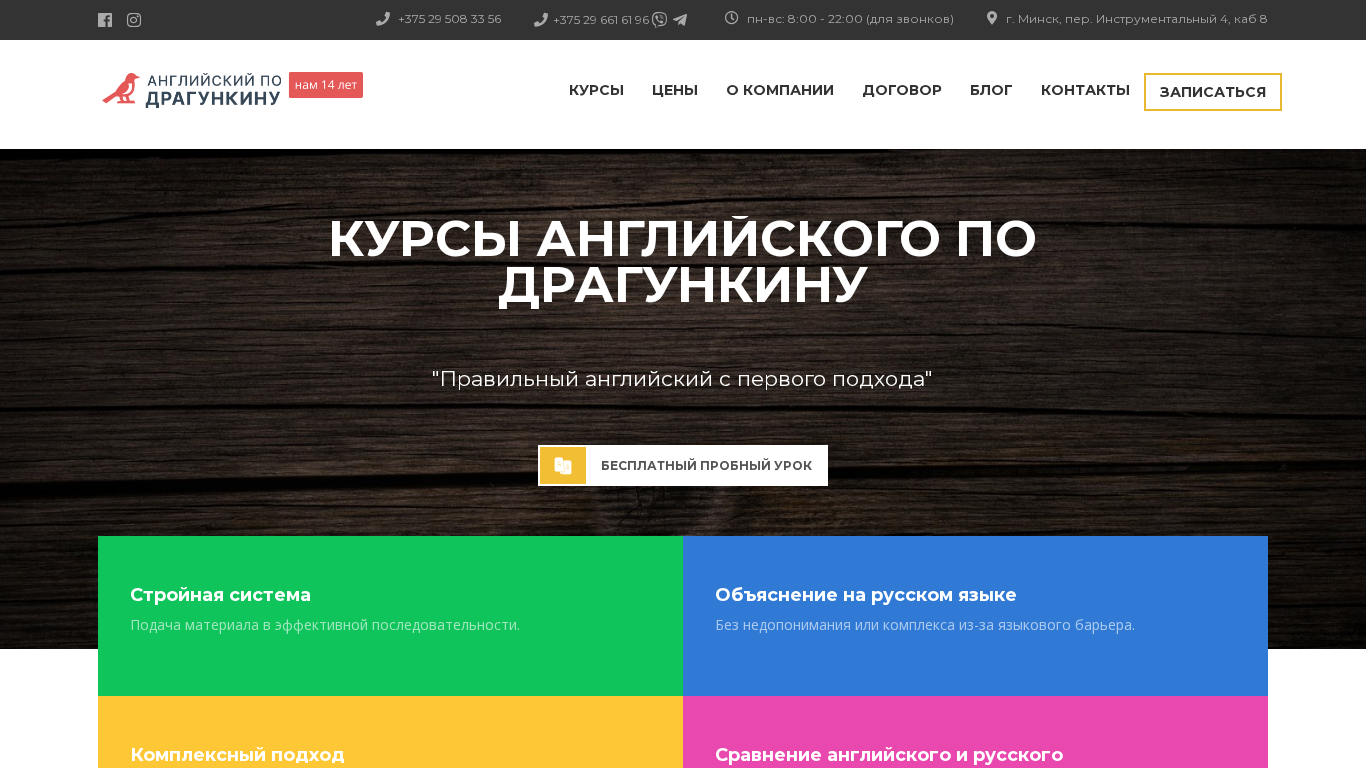Open Telegram chat icon
Image resolution: width=1366 pixels, height=768 pixels.
pos(680,20)
